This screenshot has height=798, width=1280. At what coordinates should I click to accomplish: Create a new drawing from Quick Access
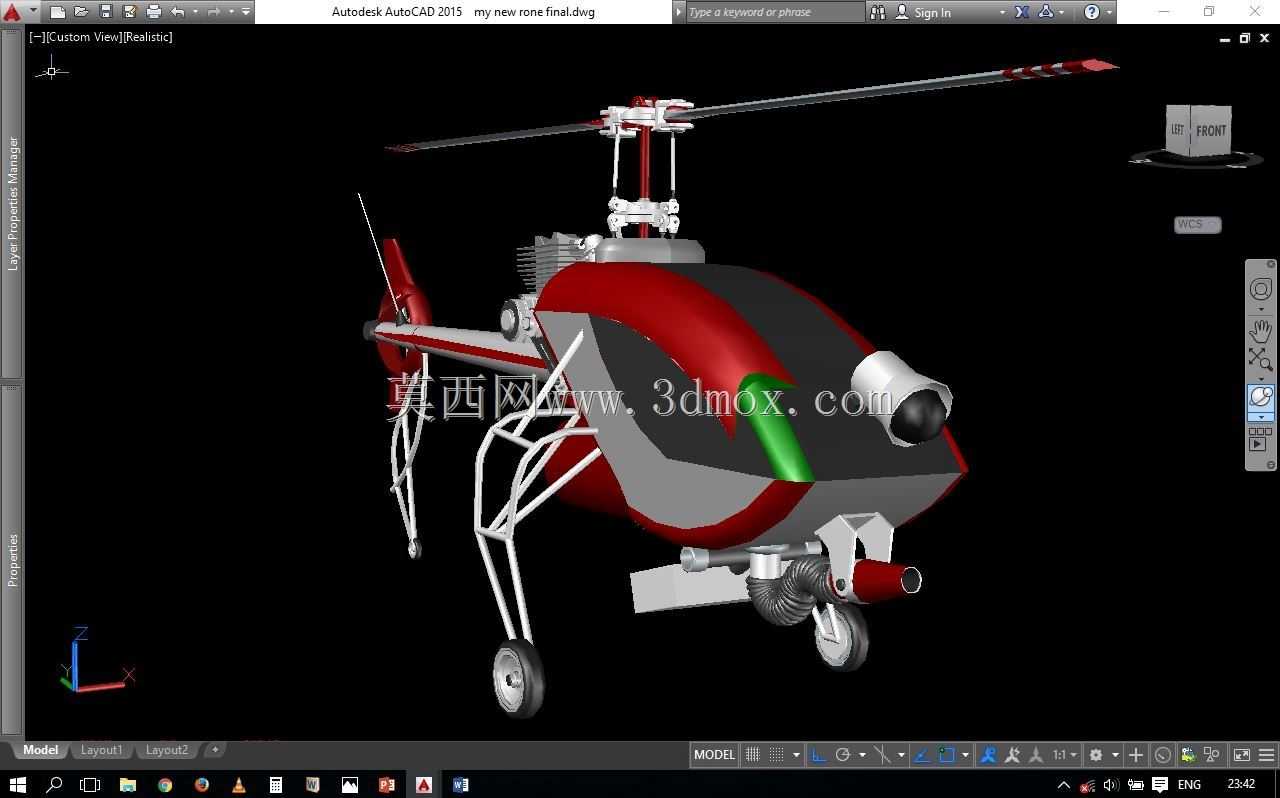point(58,12)
